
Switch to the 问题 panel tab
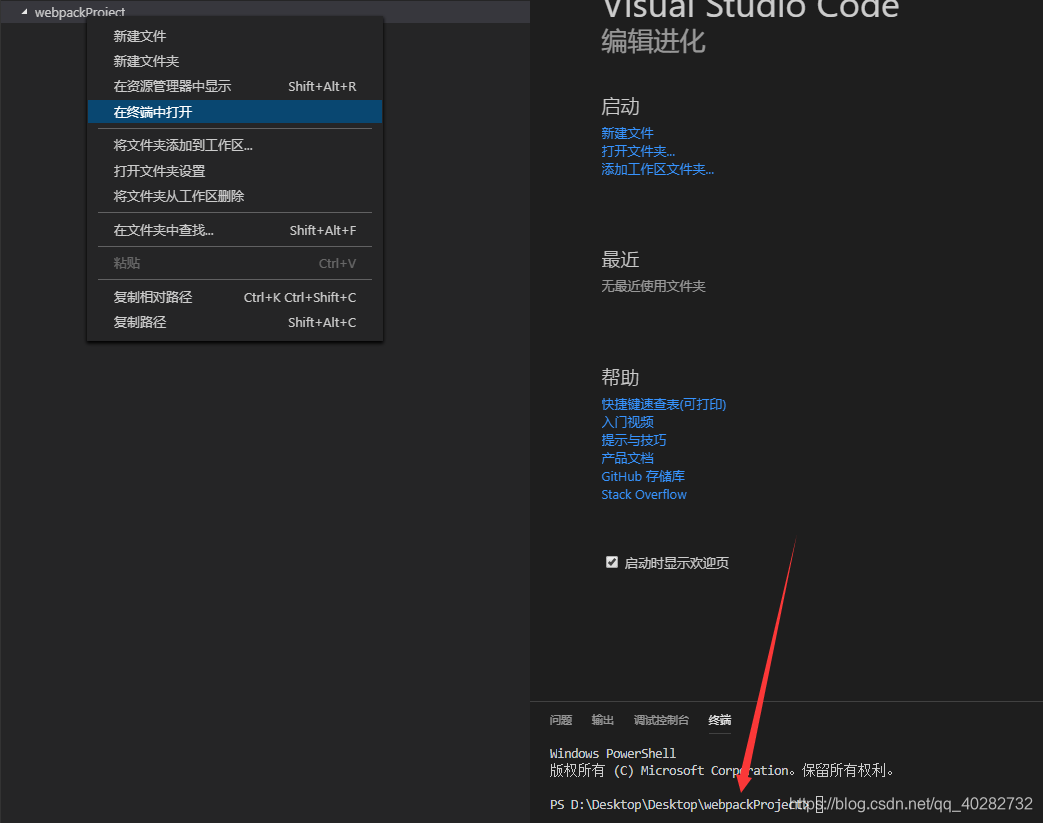[x=560, y=720]
